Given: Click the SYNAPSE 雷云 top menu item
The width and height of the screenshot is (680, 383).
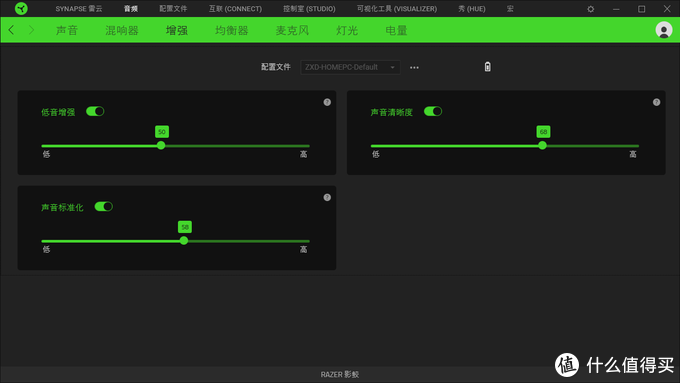Looking at the screenshot, I should [78, 9].
